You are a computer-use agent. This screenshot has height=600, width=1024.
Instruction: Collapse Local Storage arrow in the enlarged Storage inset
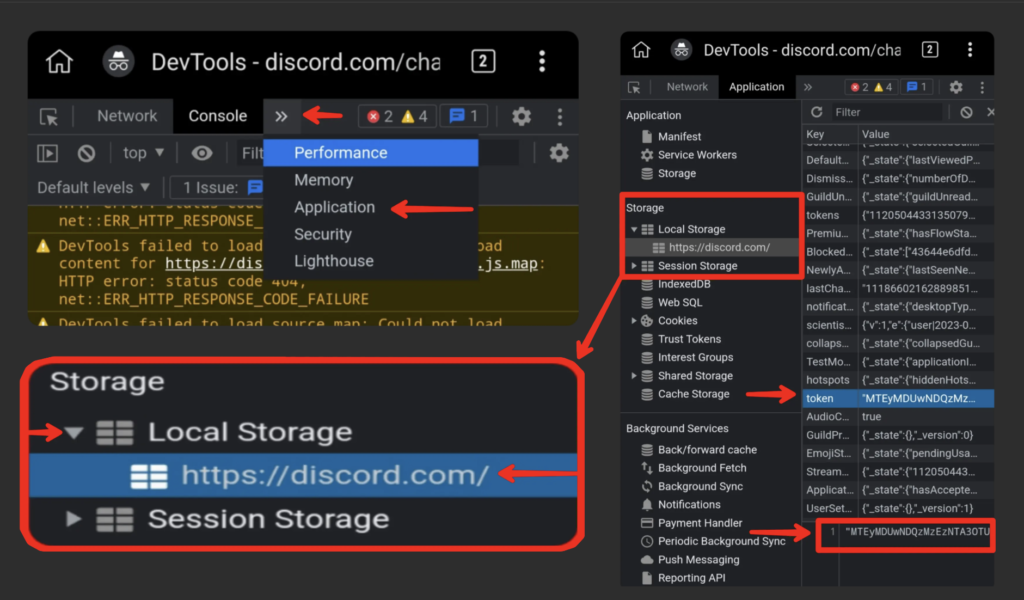tap(74, 432)
